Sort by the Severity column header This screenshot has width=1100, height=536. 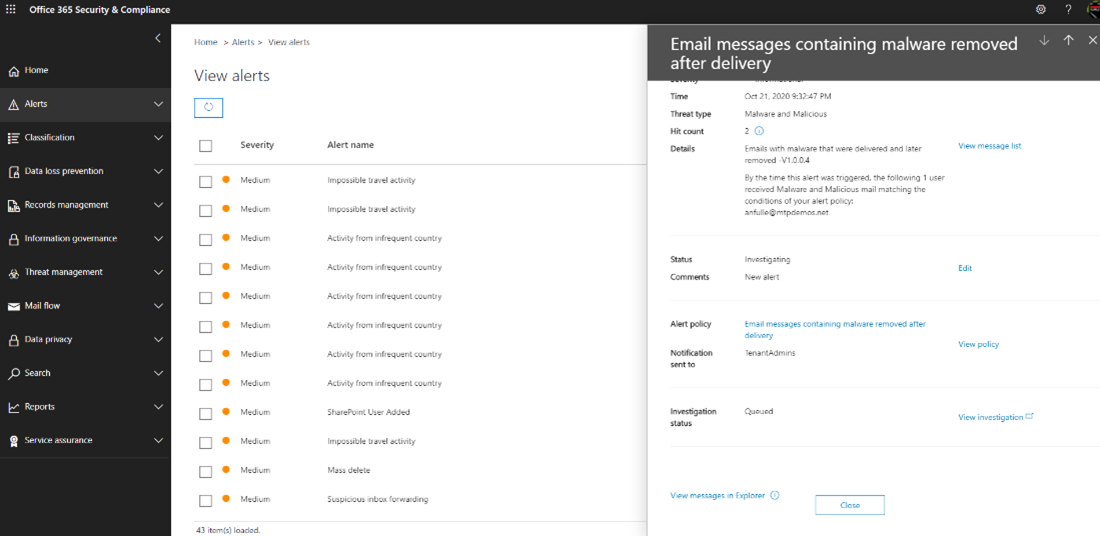257,145
